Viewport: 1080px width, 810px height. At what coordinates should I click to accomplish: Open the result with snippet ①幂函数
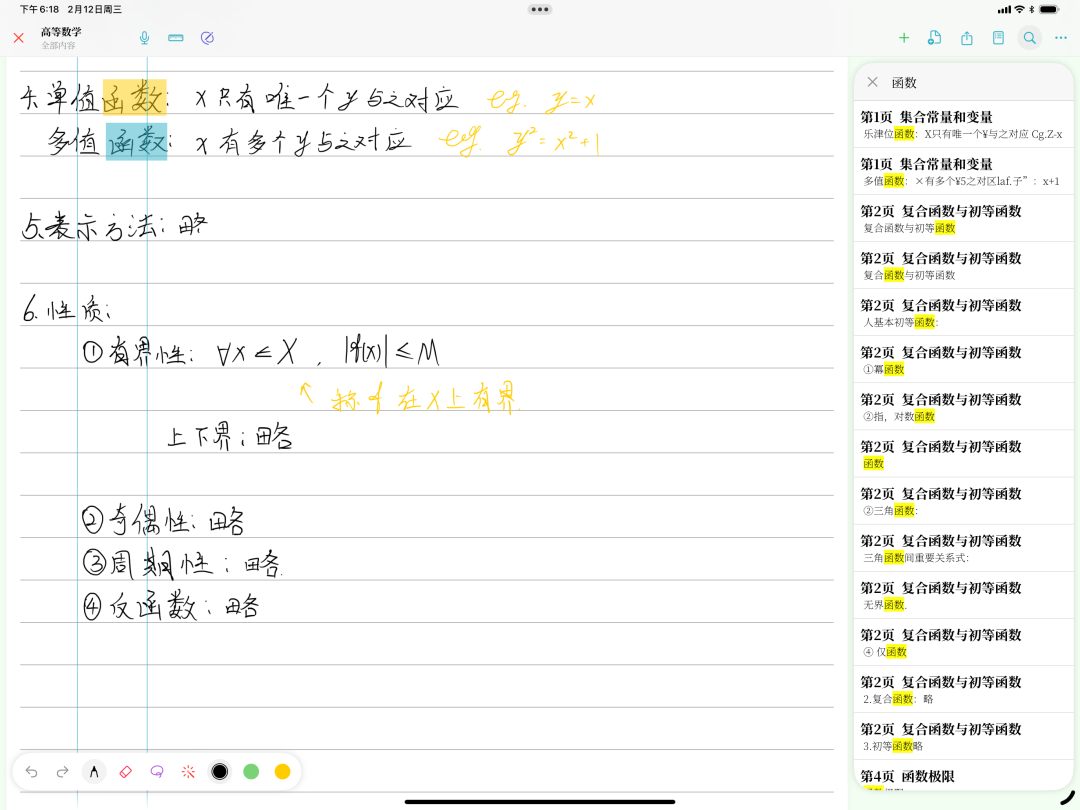coord(964,360)
